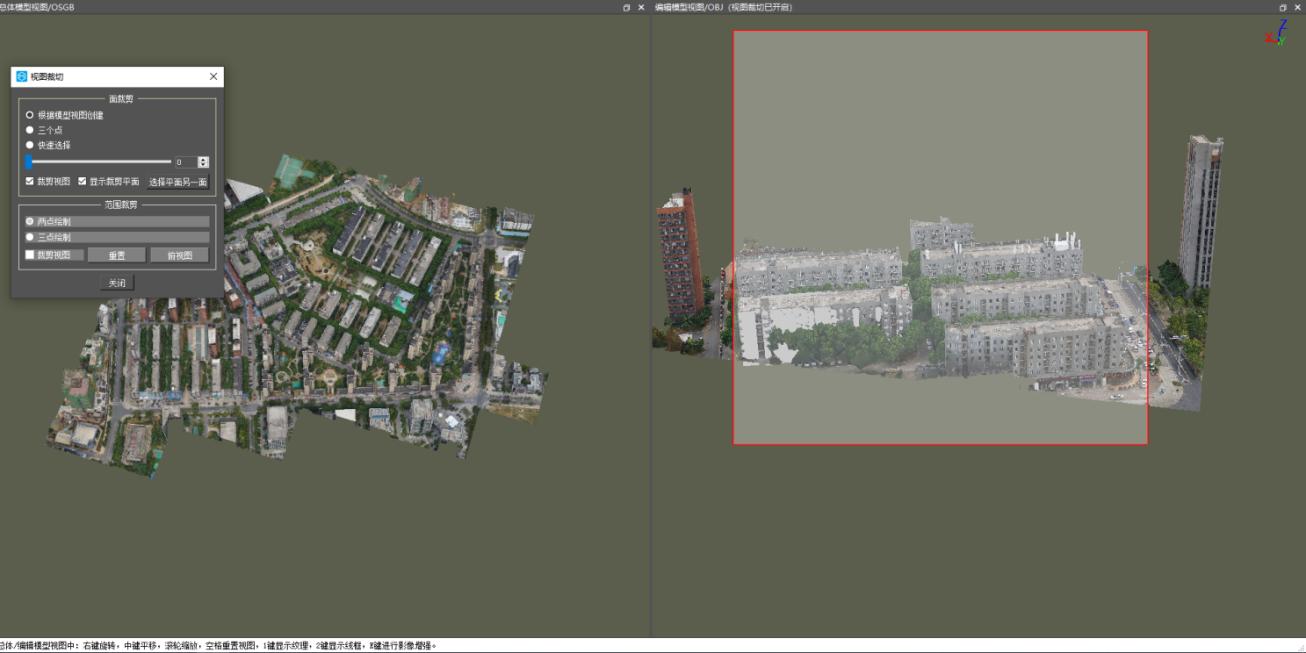
Task: Click the status bar hint about 右键旋转
Action: (219, 646)
